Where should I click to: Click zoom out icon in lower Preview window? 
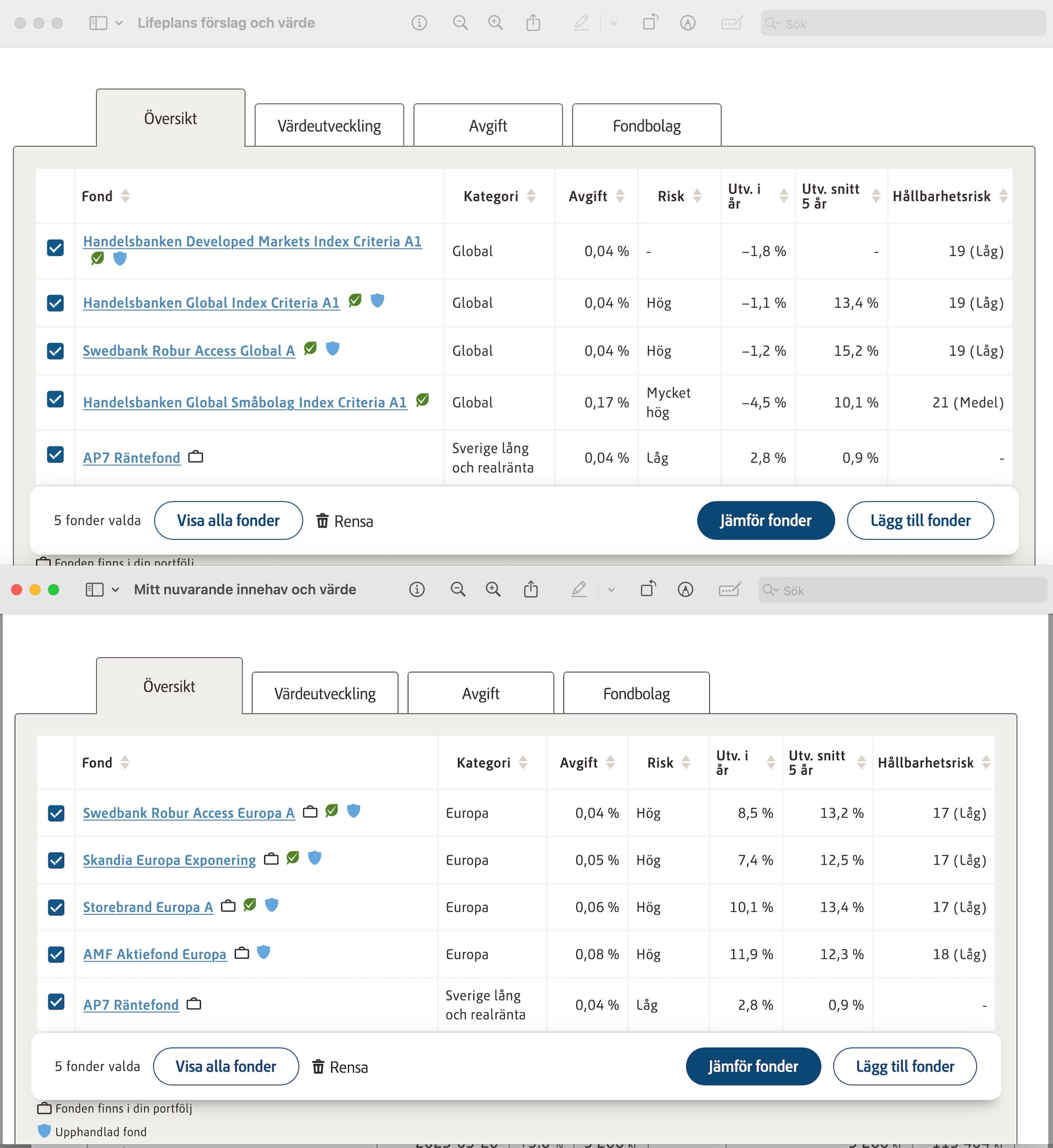click(x=457, y=590)
